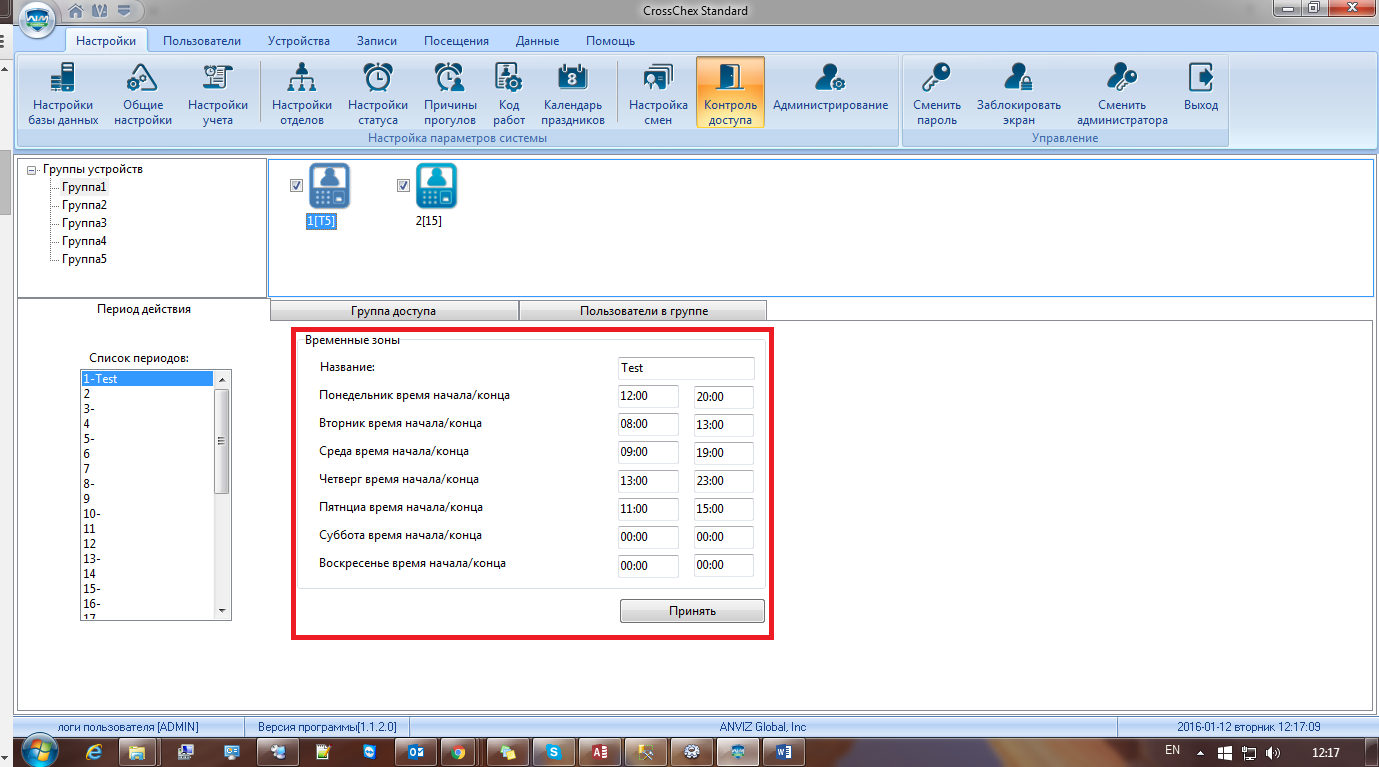Click scrollbar thumb in Список периодов list
Image resolution: width=1379 pixels, height=767 pixels.
[x=223, y=440]
